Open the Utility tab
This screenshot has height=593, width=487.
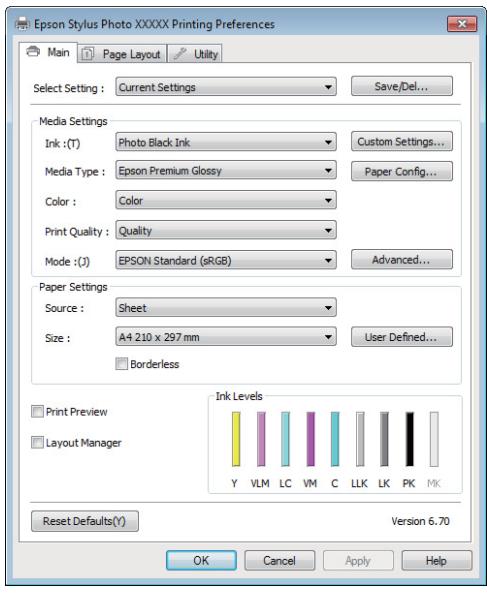coord(195,54)
